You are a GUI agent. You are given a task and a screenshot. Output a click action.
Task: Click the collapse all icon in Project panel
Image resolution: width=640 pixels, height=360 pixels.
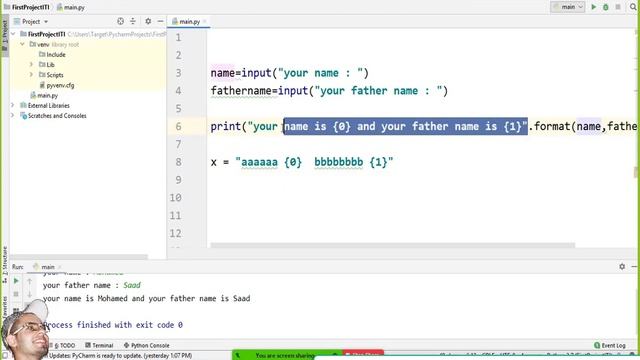tap(133, 21)
